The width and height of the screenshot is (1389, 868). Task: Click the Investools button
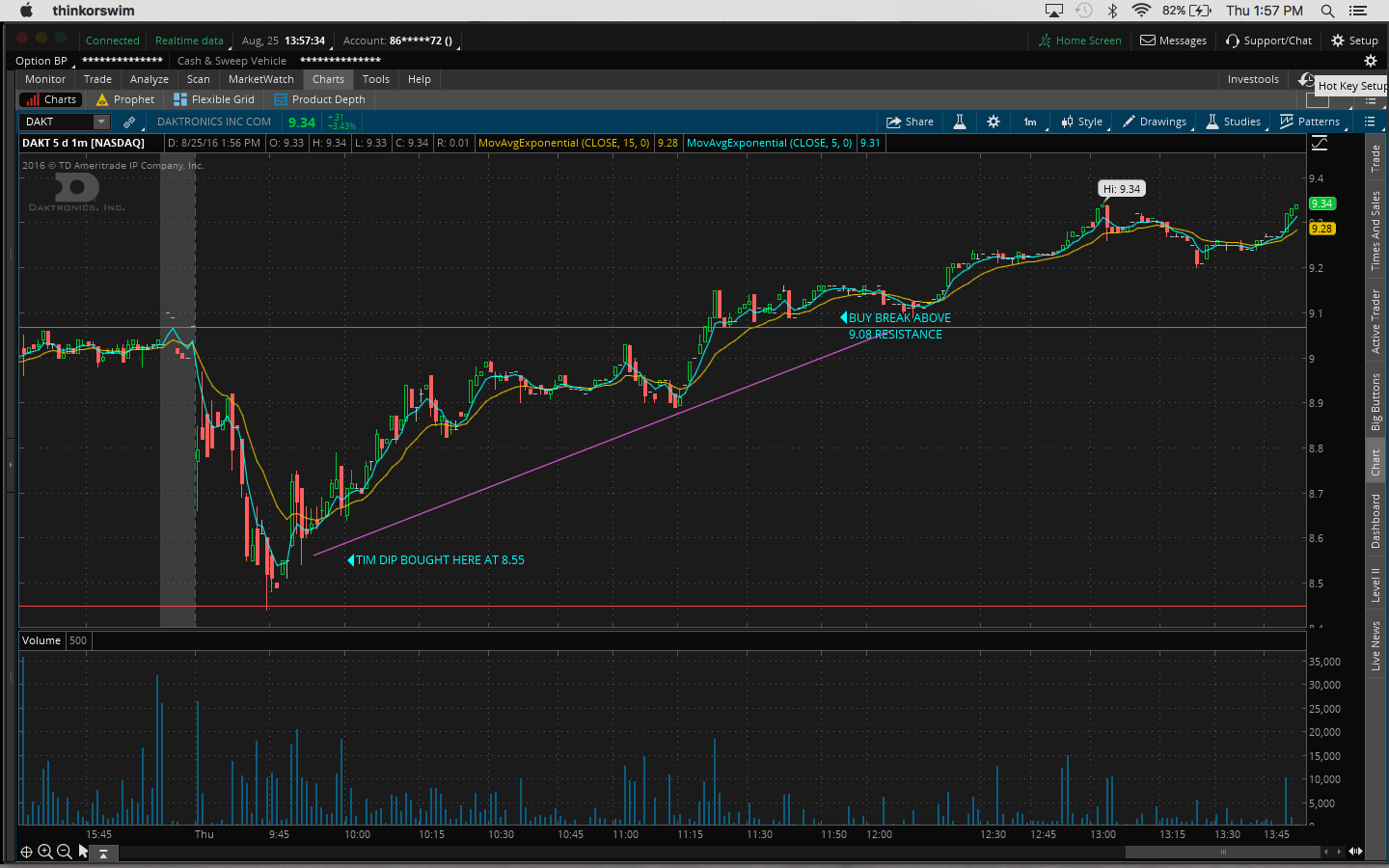(1253, 79)
